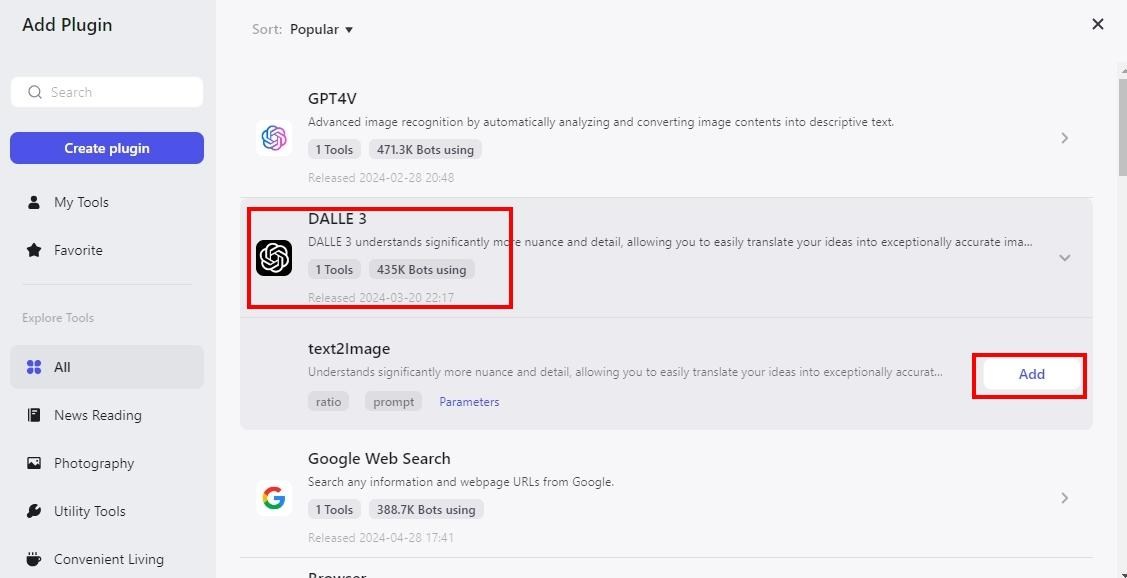The height and width of the screenshot is (578, 1127).
Task: Open the Sort Popular dropdown
Action: (x=321, y=29)
